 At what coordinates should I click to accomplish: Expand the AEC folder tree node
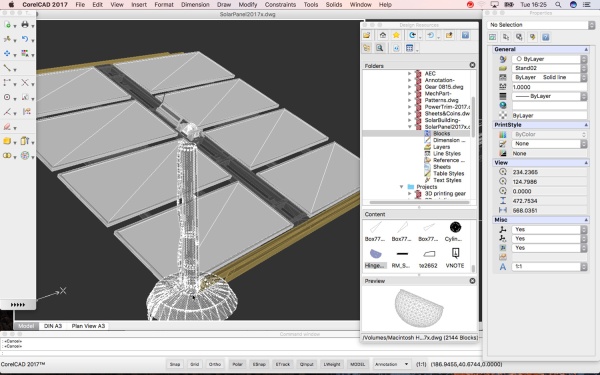410,73
